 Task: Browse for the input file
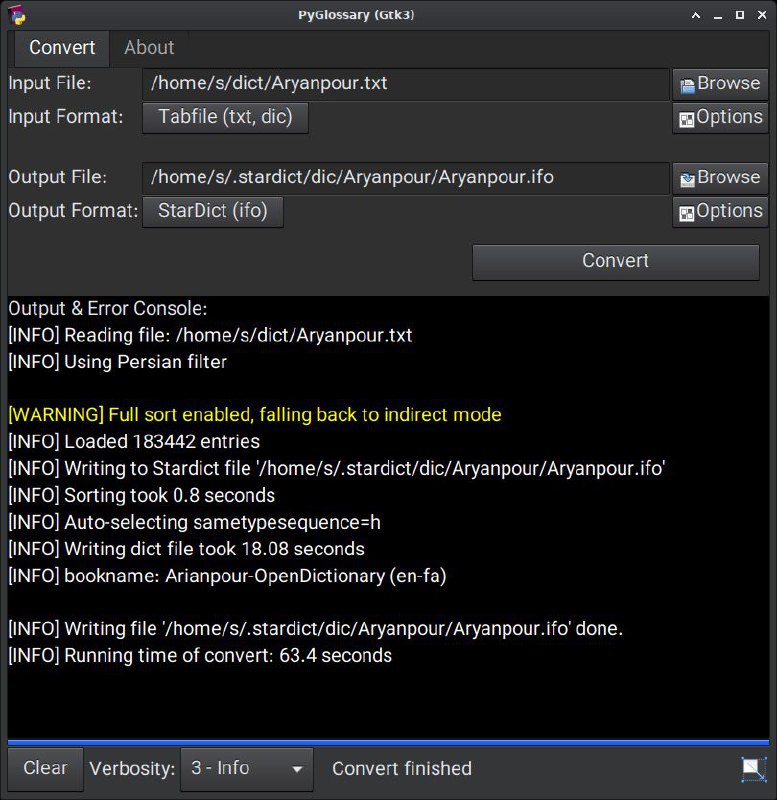coord(720,84)
